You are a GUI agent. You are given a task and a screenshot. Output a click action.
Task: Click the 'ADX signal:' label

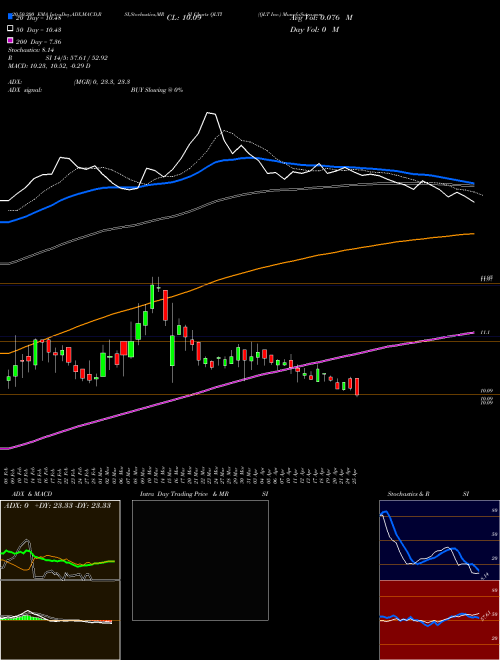(x=25, y=90)
